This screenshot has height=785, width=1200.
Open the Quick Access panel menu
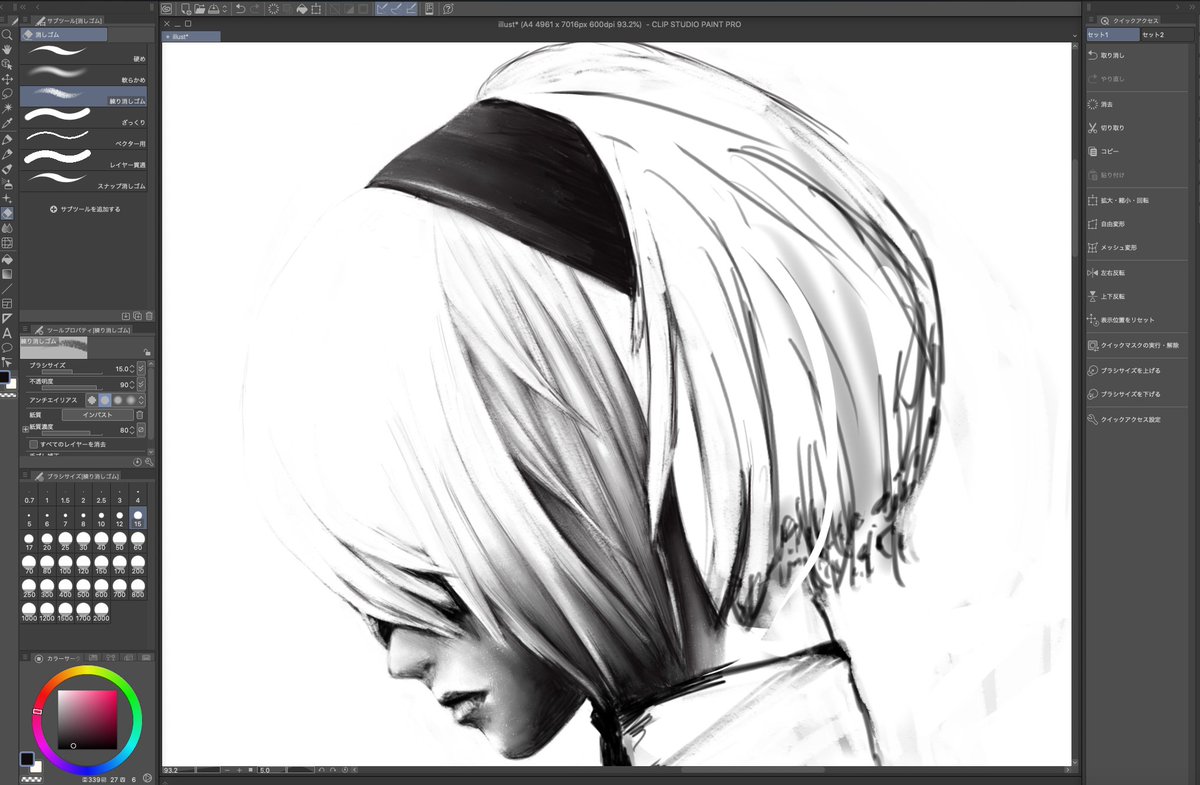pyautogui.click(x=1091, y=20)
